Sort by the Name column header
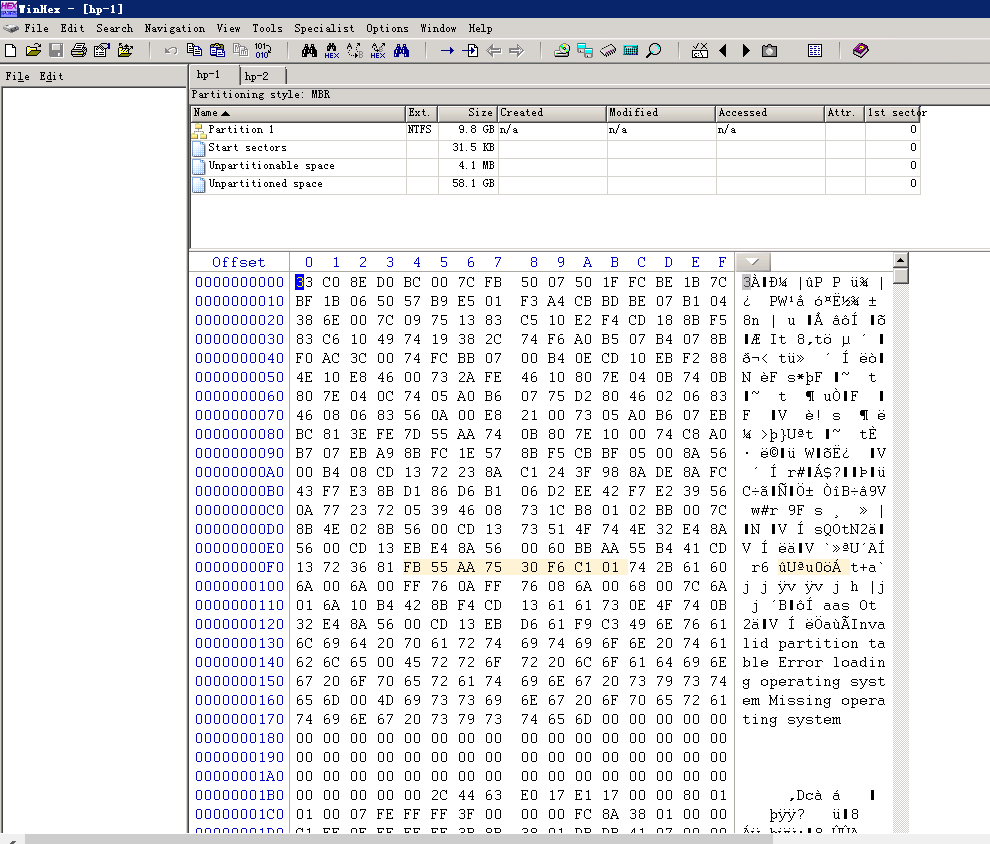Image resolution: width=990 pixels, height=844 pixels. [298, 113]
